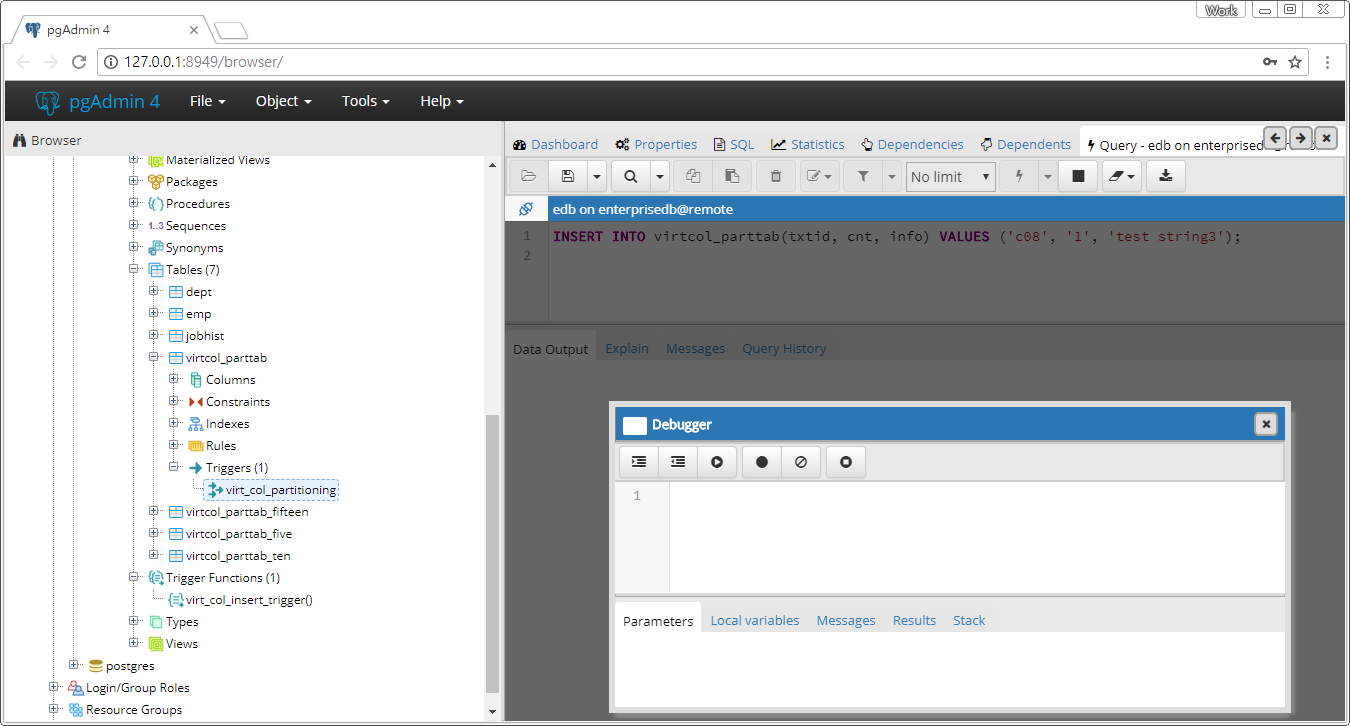Click the Filter funnel icon
Viewport: 1350px width, 726px height.
coord(863,177)
